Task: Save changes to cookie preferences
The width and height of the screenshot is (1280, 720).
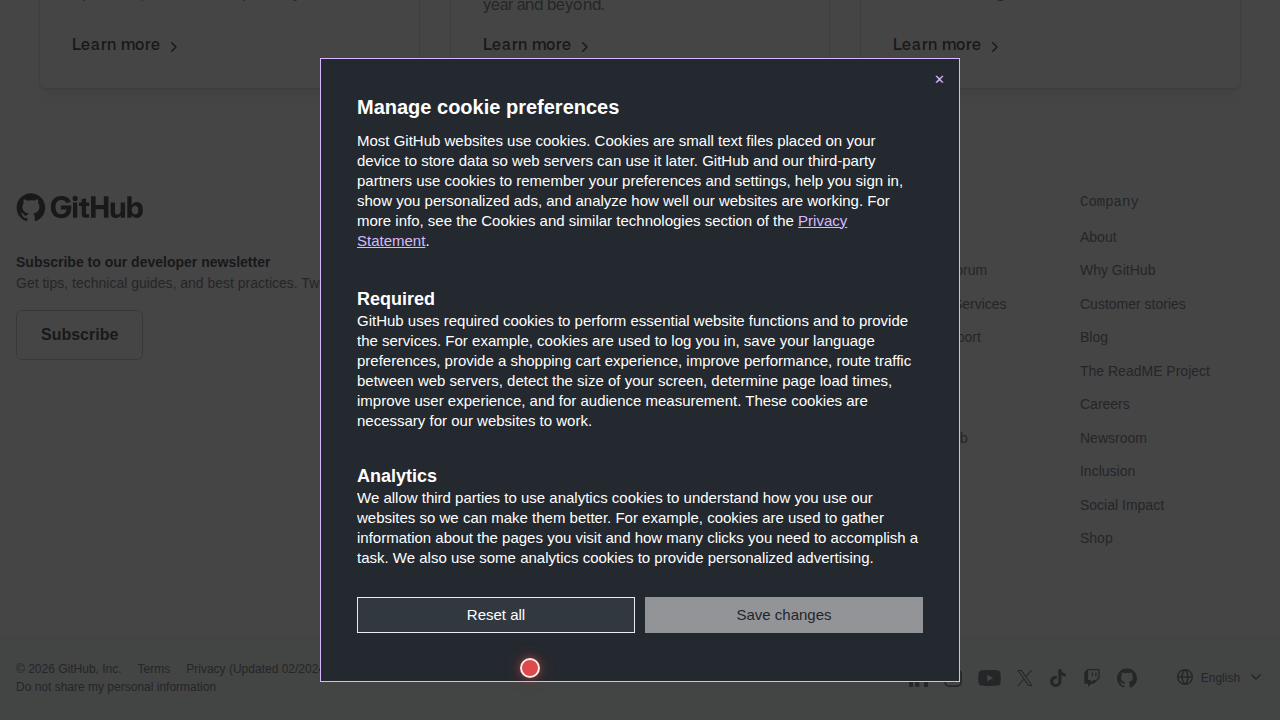Action: tap(784, 615)
